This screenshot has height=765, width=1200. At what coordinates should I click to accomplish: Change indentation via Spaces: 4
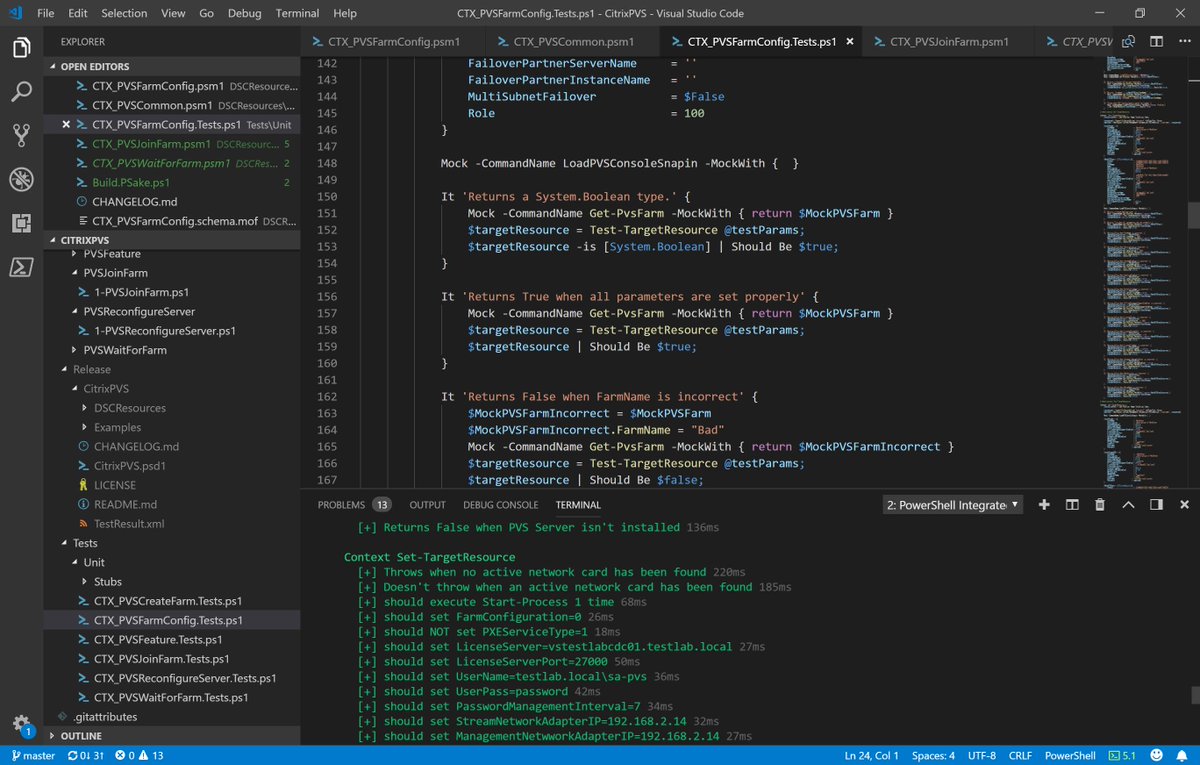[933, 755]
